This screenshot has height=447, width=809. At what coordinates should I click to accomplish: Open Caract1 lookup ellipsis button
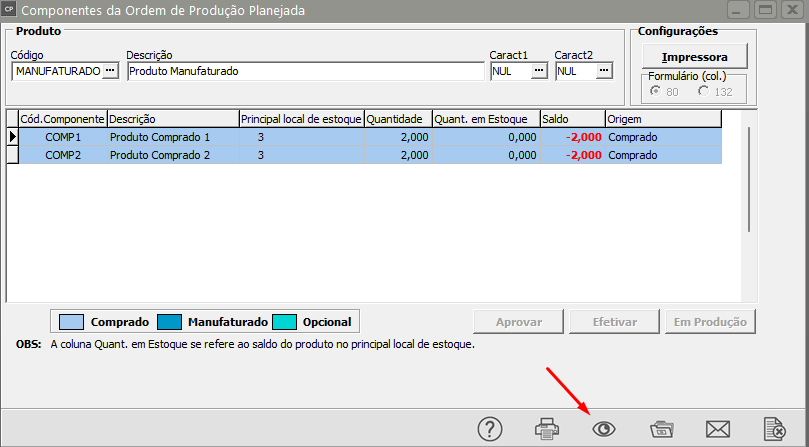tap(539, 71)
